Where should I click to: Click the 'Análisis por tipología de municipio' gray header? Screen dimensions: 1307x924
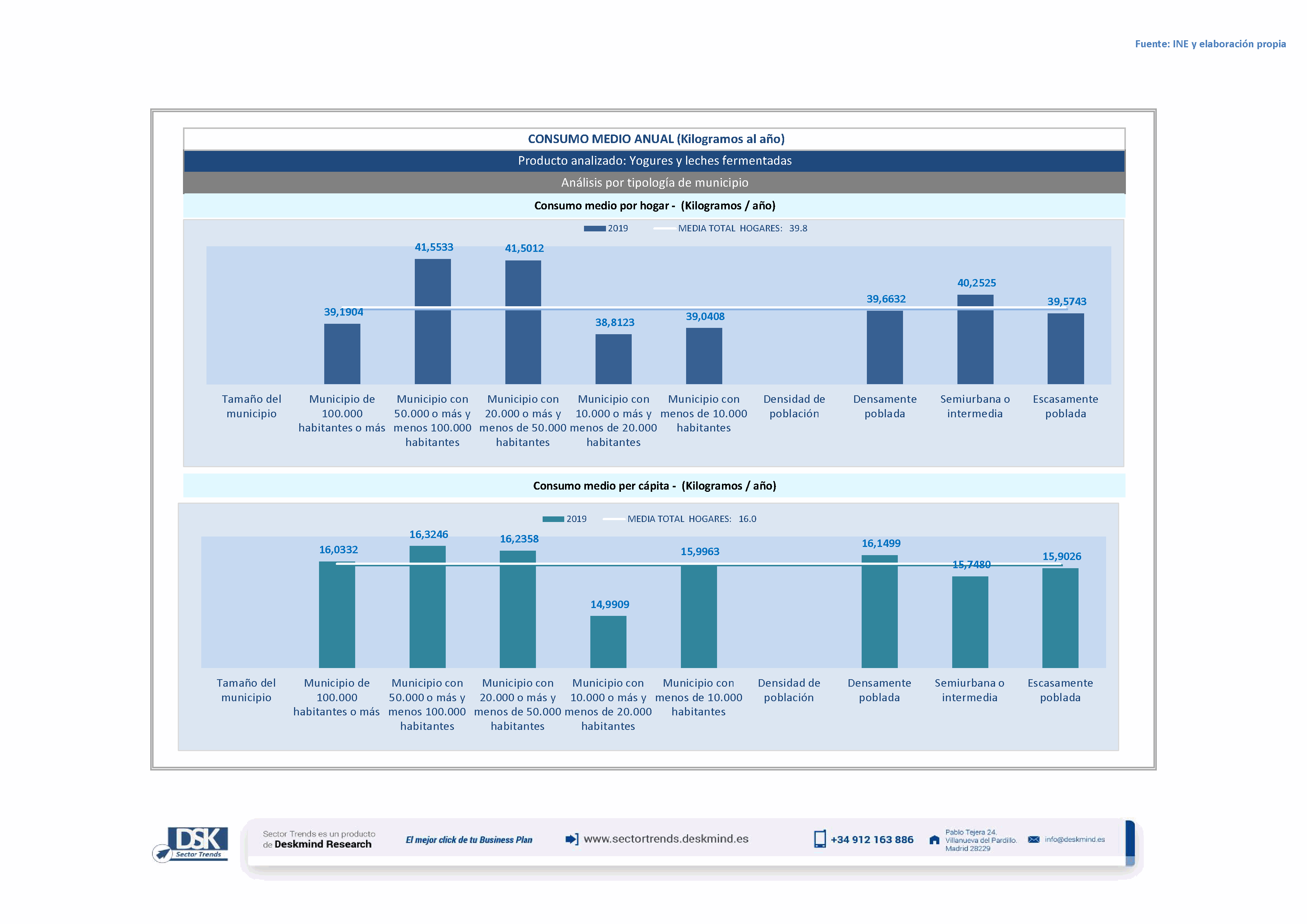[654, 183]
